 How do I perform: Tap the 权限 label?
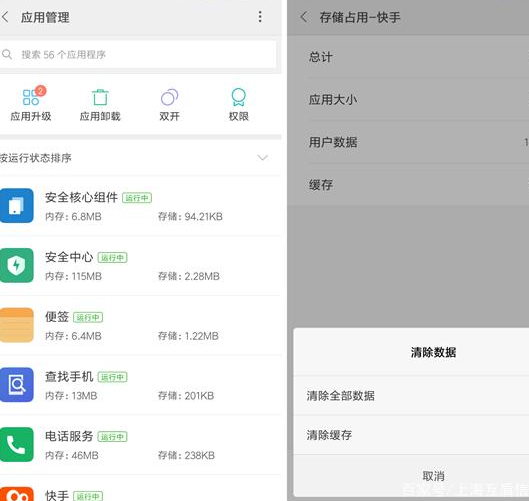(x=239, y=116)
